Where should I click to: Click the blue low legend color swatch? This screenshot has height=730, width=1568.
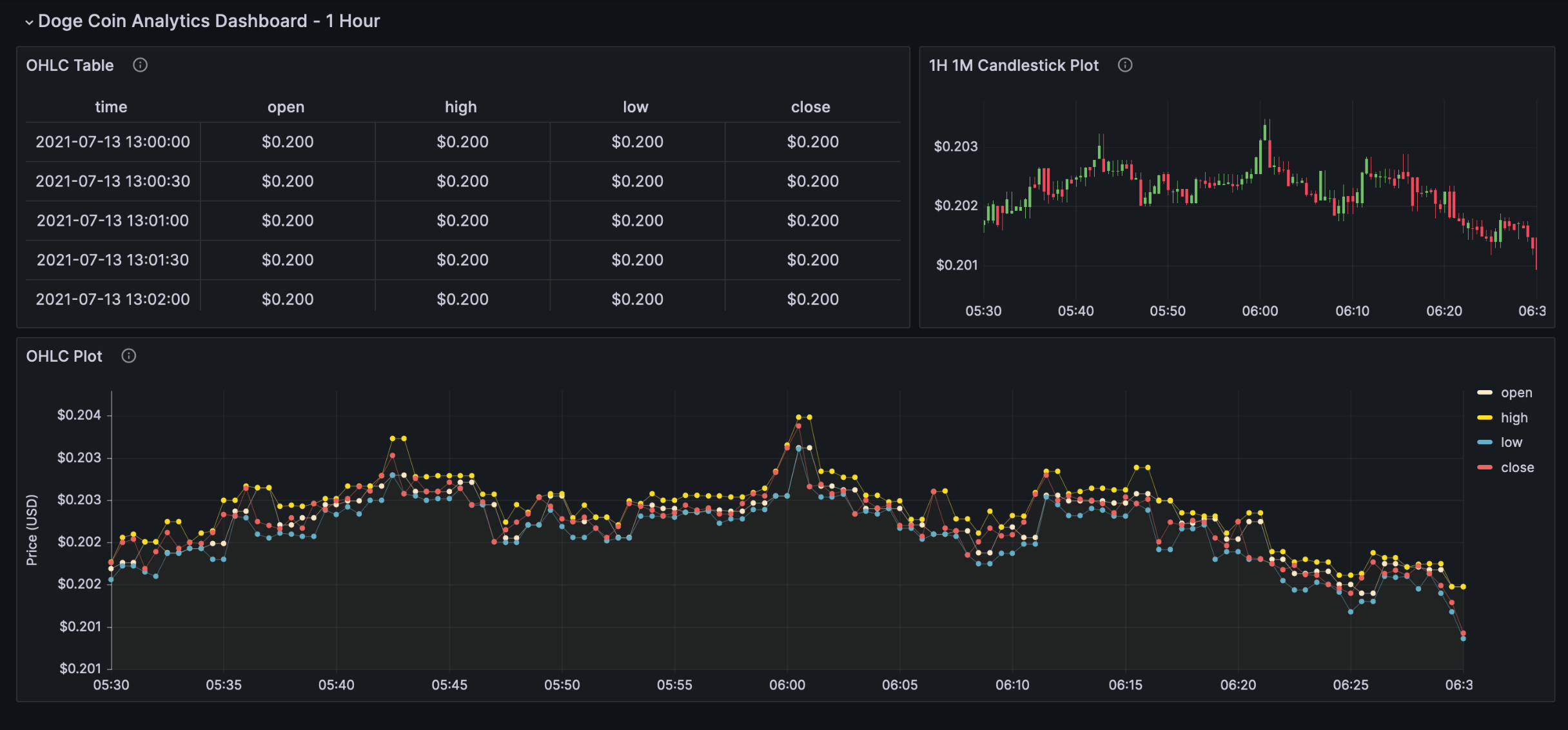point(1485,442)
